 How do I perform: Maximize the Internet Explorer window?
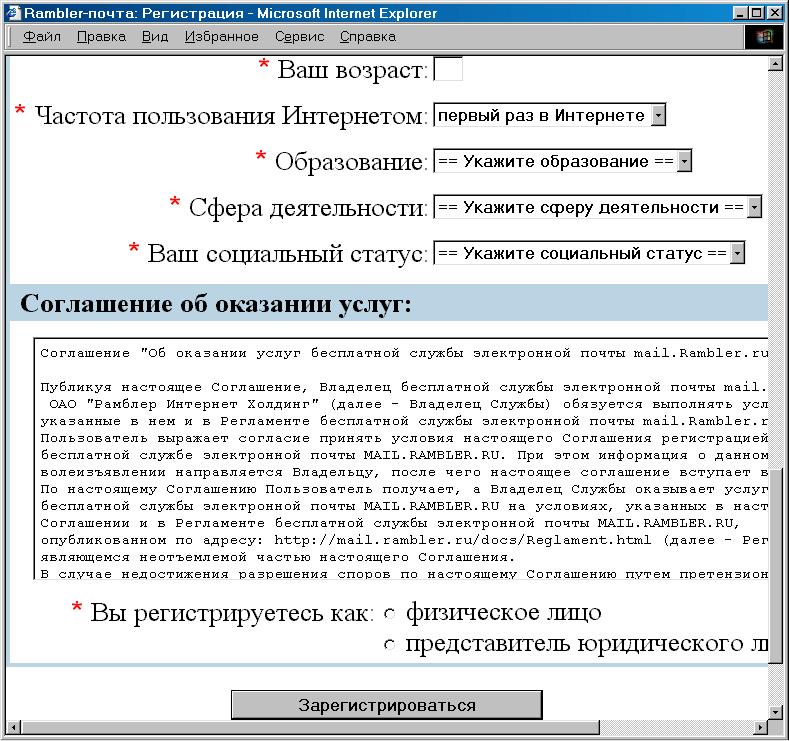[x=756, y=13]
